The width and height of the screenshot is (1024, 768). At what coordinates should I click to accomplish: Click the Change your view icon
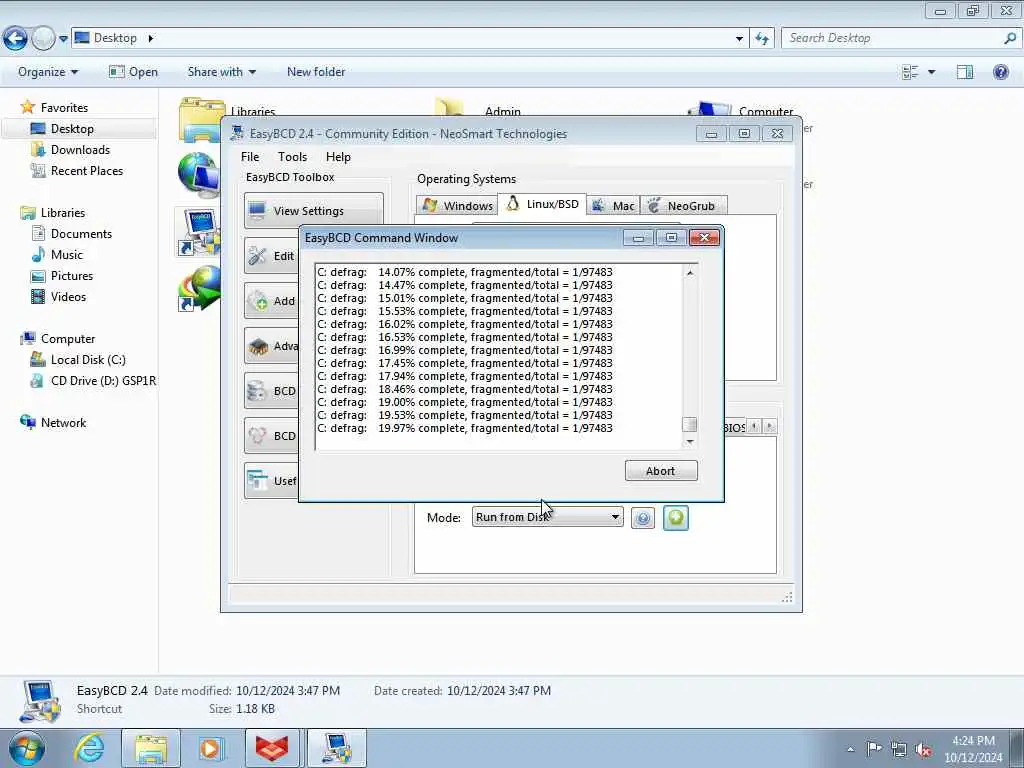click(910, 72)
